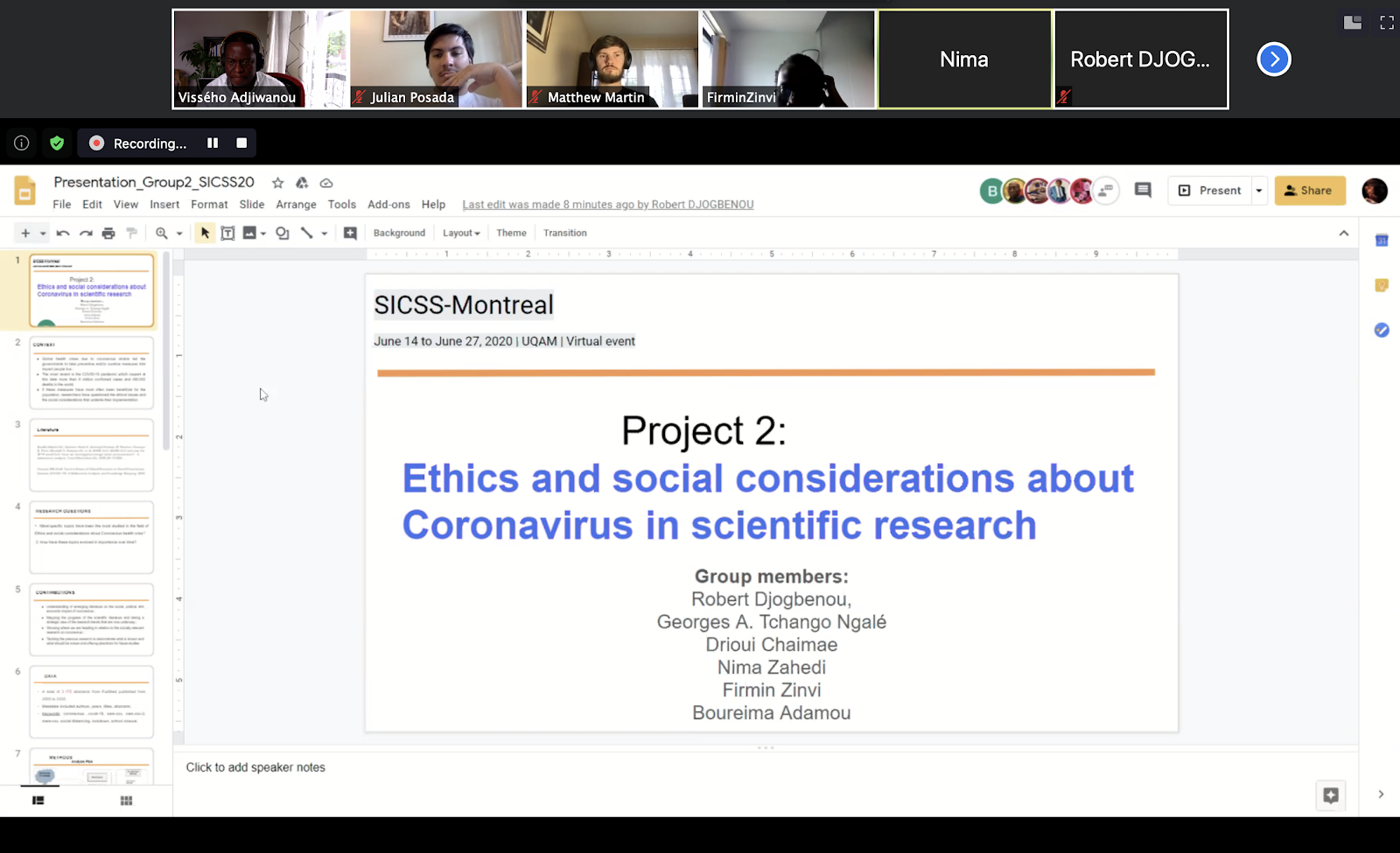The height and width of the screenshot is (853, 1400).
Task: Open the Transition panel
Action: point(565,233)
